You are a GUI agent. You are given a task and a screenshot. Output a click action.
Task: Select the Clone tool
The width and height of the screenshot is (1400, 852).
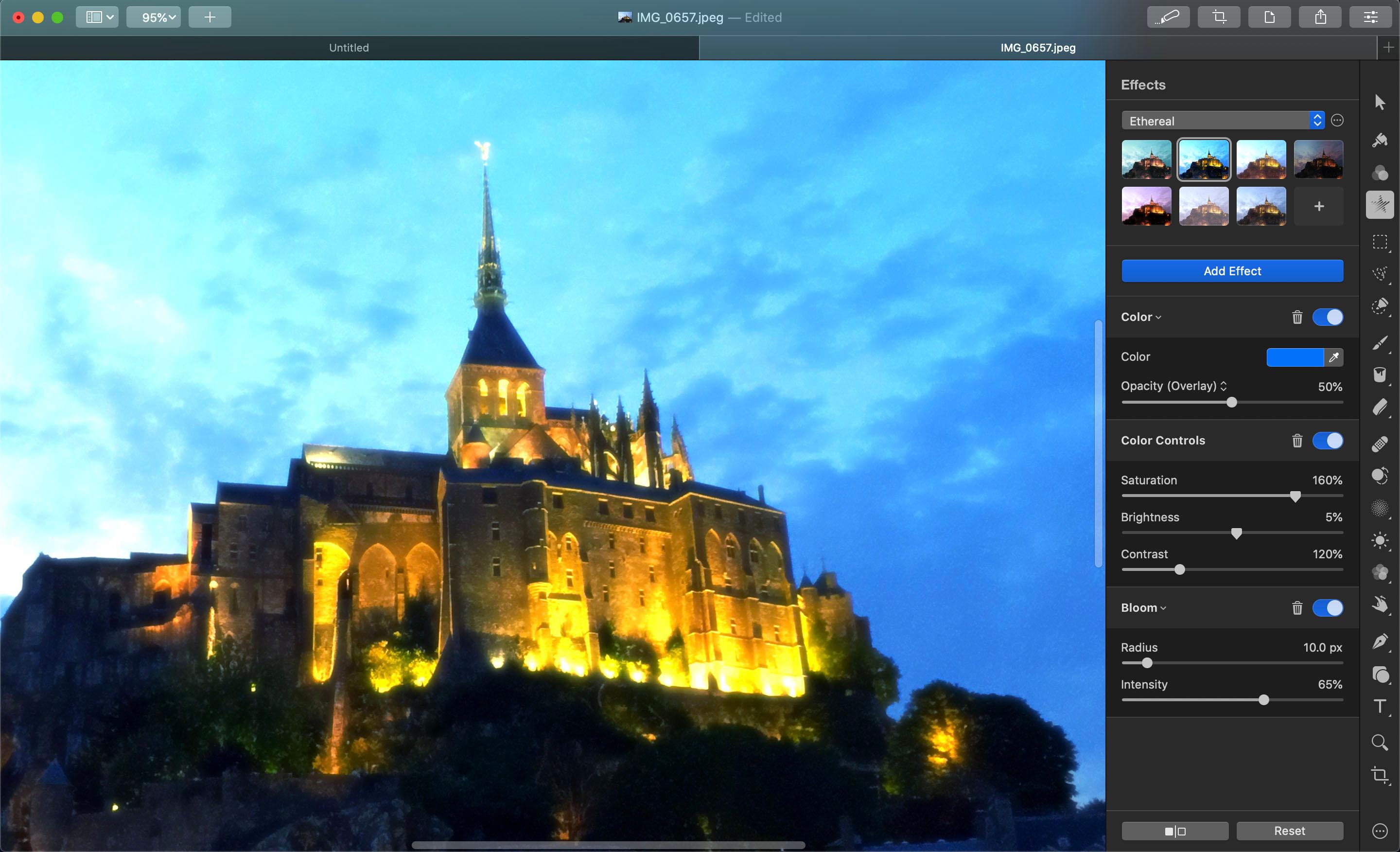(x=1380, y=476)
